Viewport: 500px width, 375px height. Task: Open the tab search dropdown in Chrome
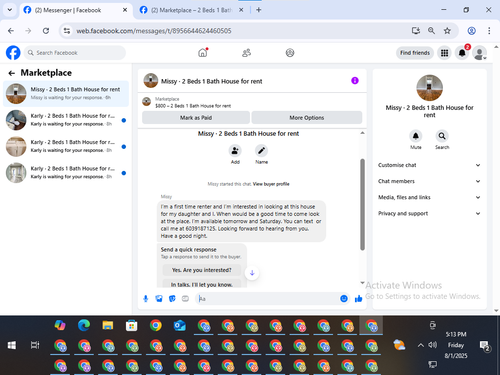click(10, 10)
